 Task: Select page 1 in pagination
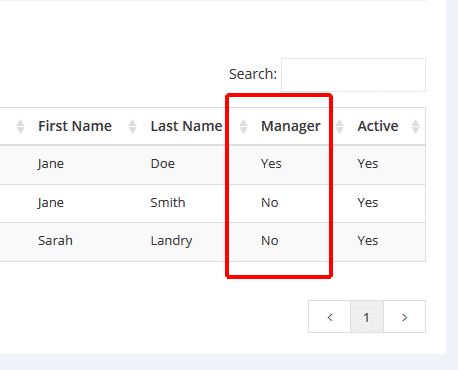367,317
